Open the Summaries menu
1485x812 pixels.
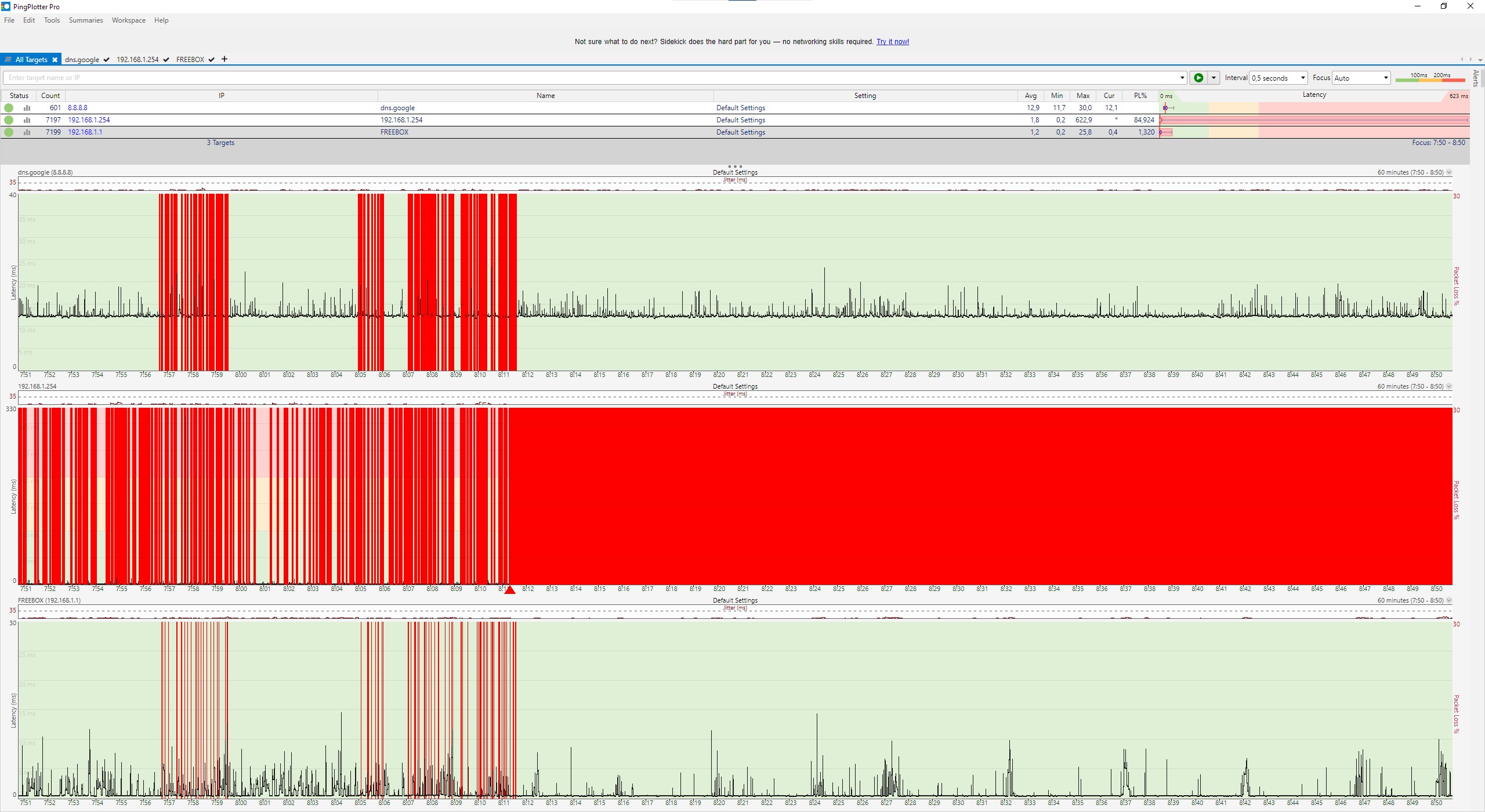[x=85, y=20]
